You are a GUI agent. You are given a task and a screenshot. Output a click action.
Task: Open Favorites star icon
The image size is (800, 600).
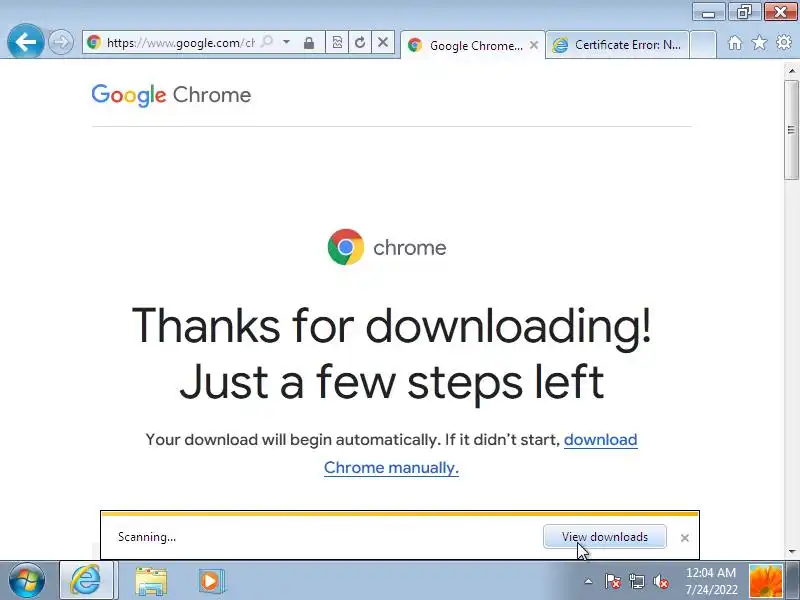pos(759,43)
